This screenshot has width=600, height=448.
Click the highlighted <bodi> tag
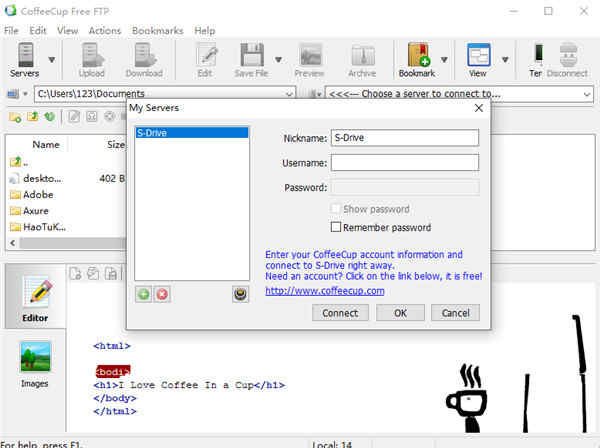pos(112,371)
